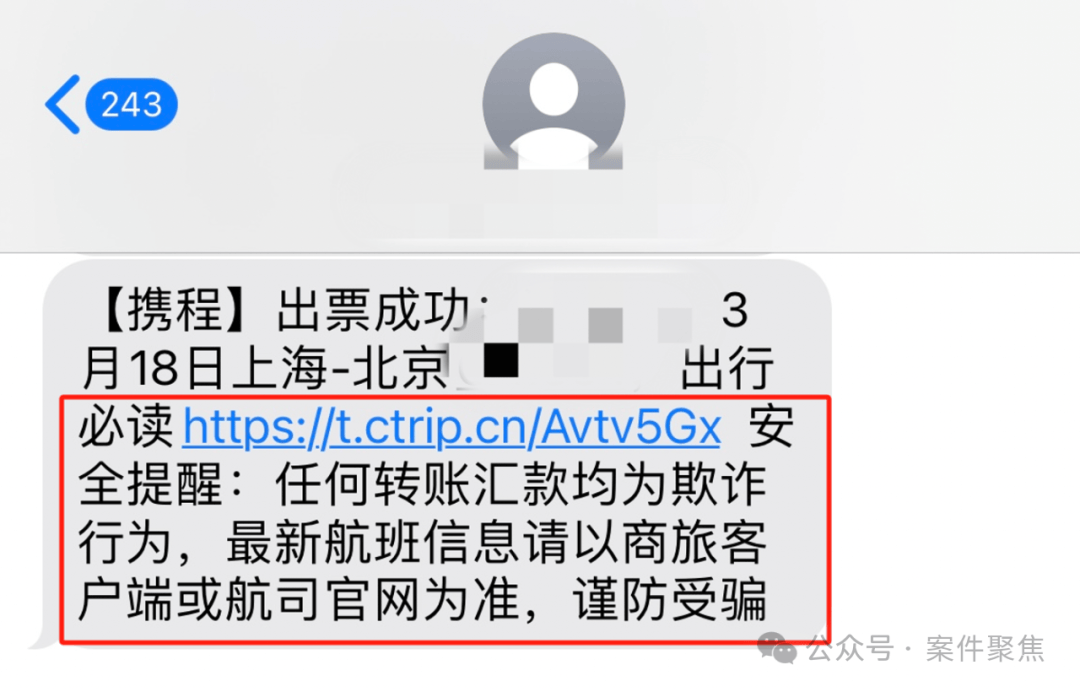Tap the 月18日上海-北京 route text
This screenshot has width=1080, height=692.
[x=266, y=368]
